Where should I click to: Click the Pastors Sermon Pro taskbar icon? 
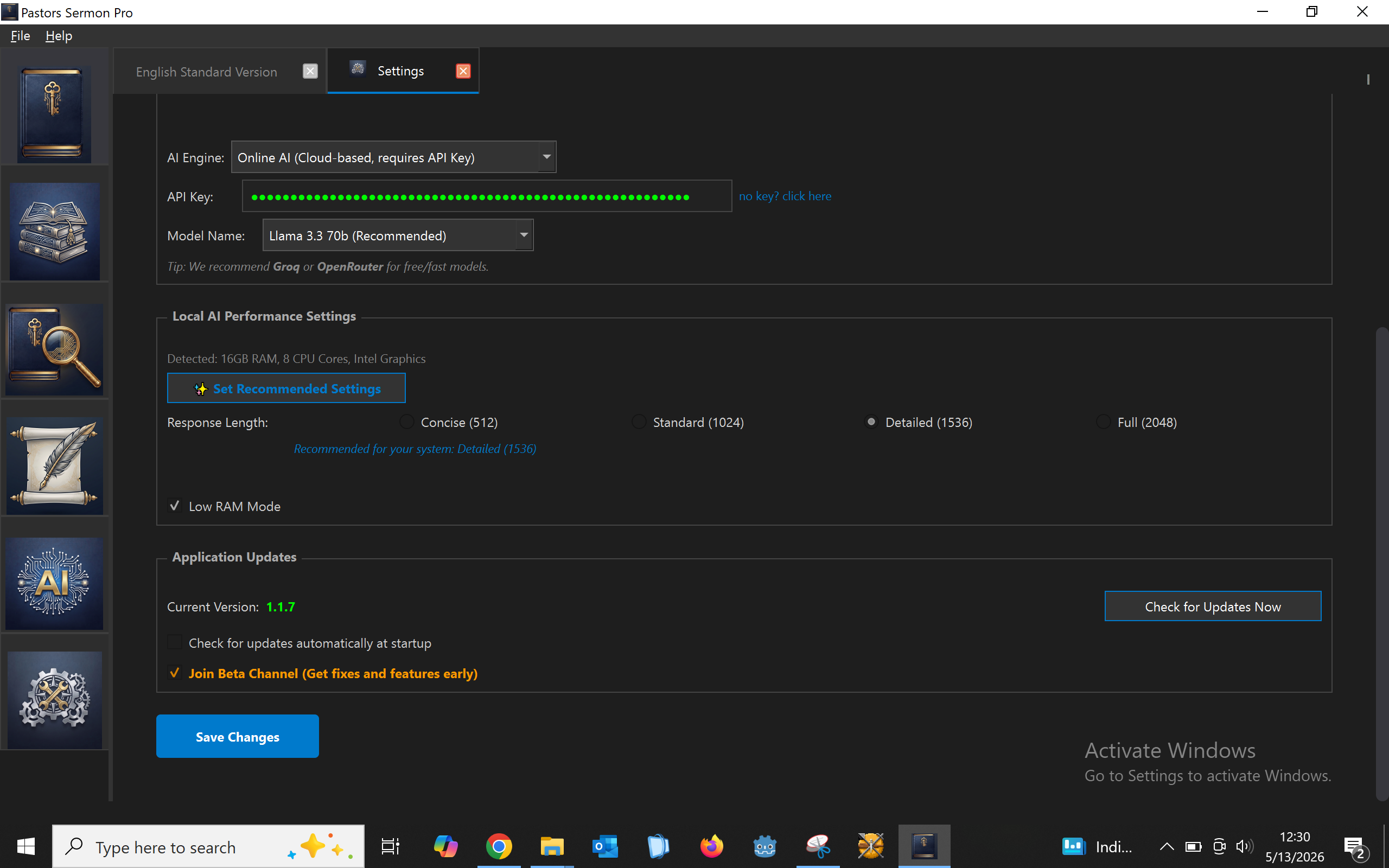(924, 846)
